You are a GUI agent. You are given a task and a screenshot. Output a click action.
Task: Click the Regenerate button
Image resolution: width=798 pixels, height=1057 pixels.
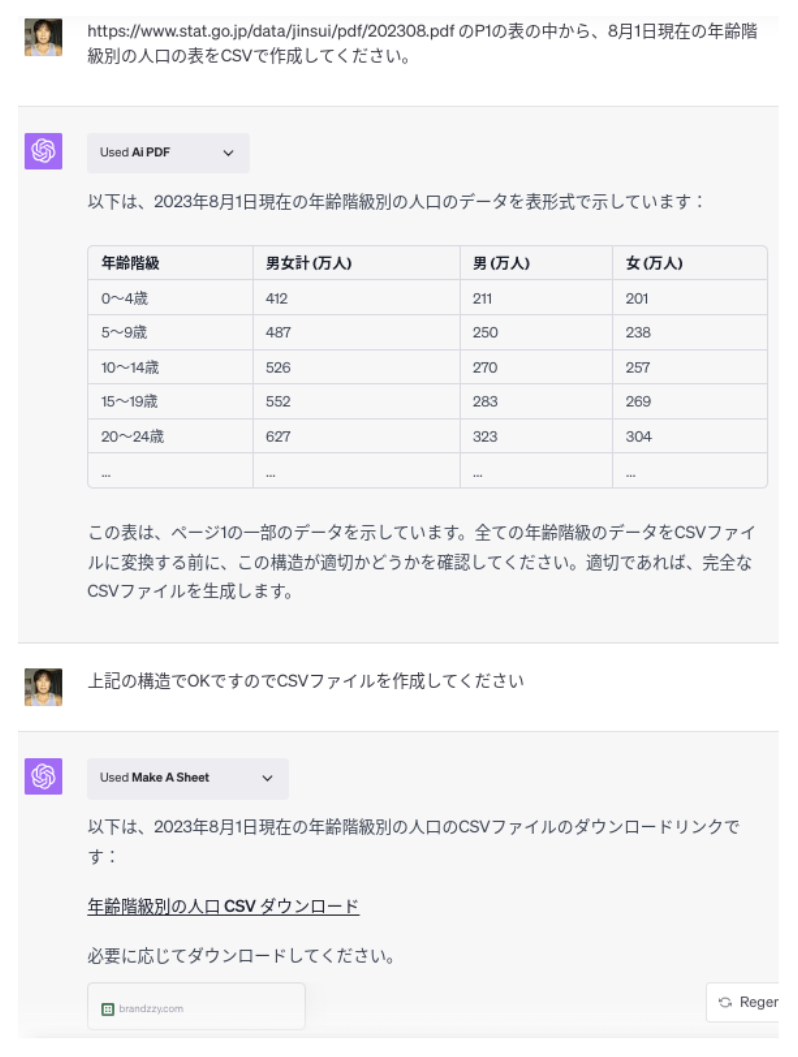[x=743, y=1002]
